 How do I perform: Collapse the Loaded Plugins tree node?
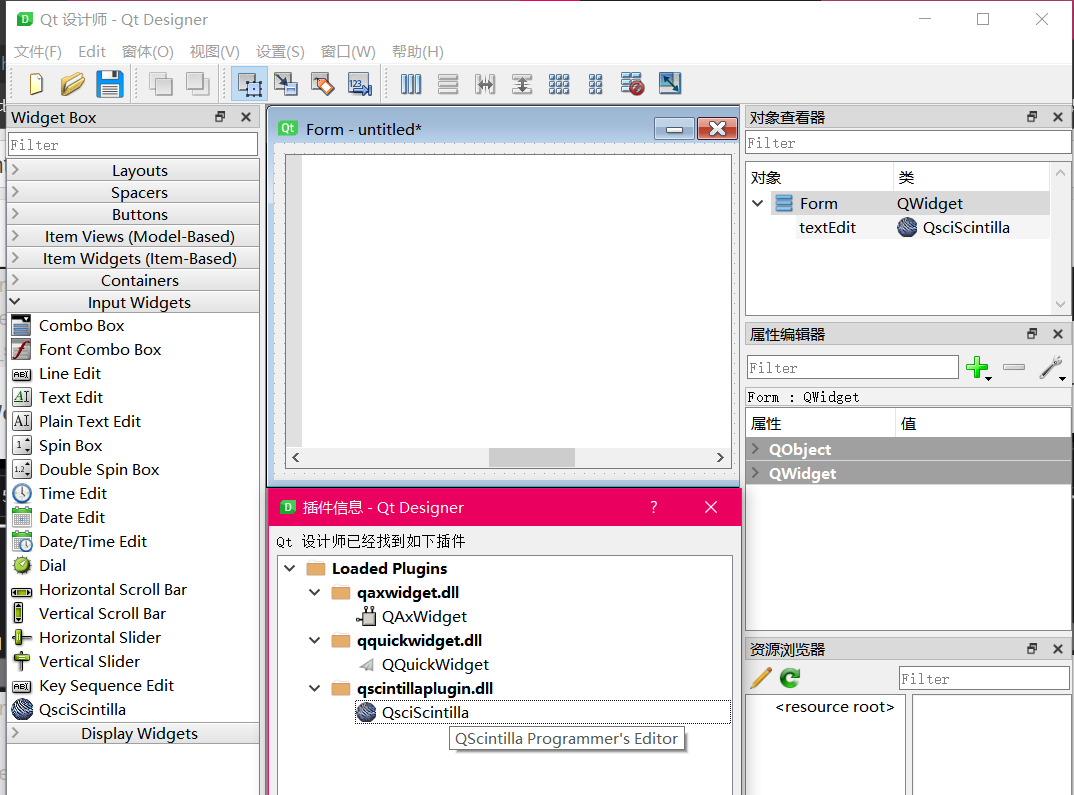[x=290, y=568]
